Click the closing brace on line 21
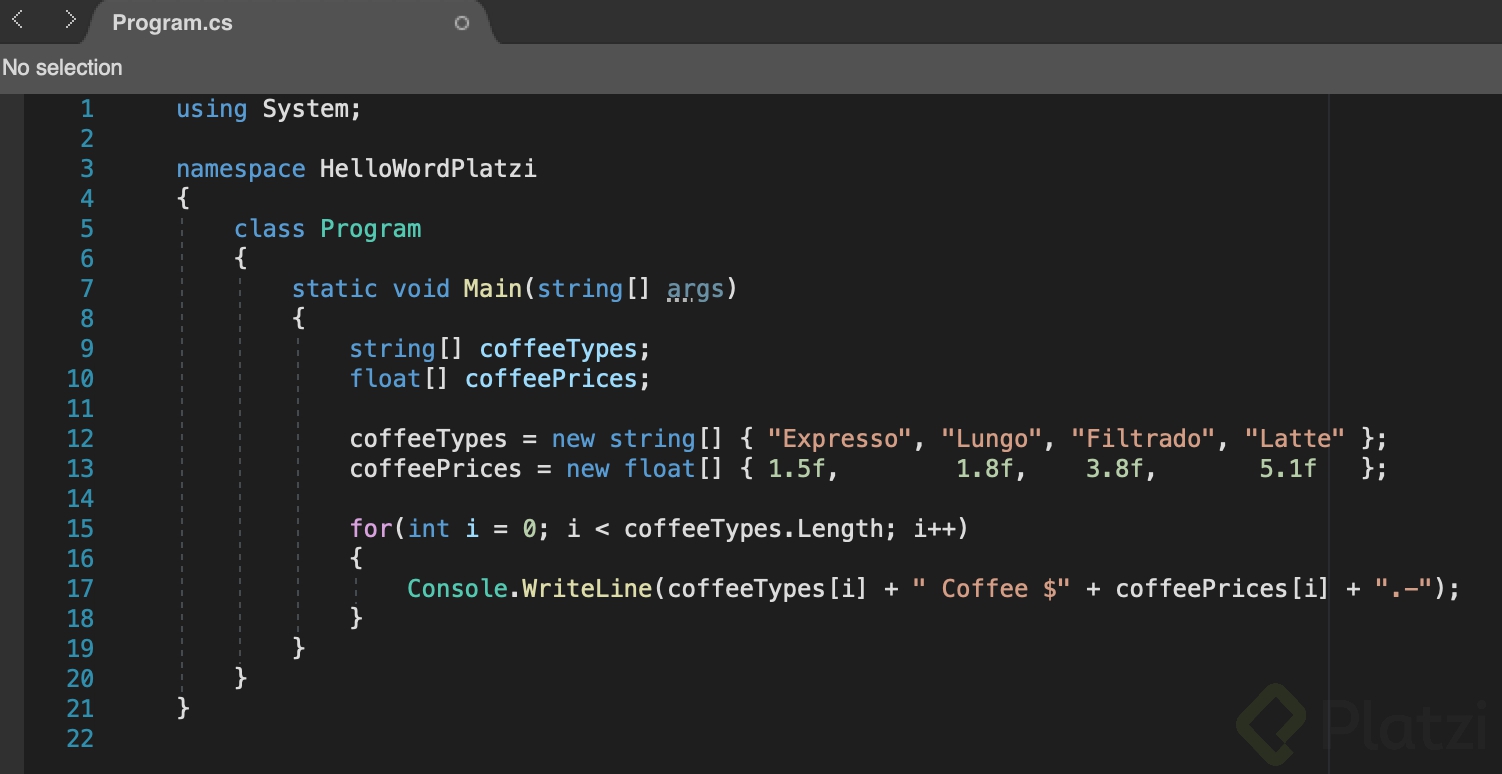The height and width of the screenshot is (774, 1502). [x=181, y=708]
